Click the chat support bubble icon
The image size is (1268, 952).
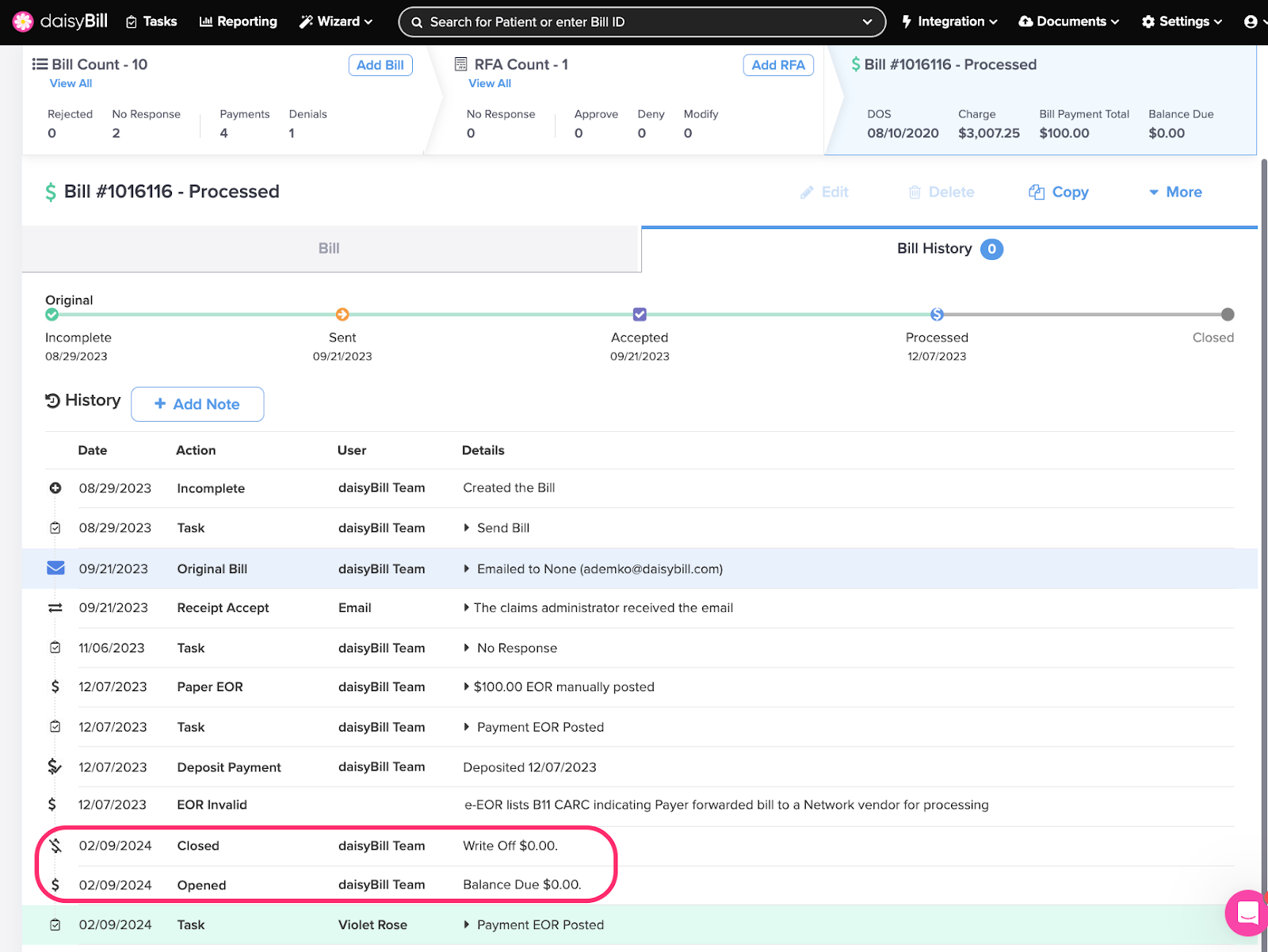pyautogui.click(x=1247, y=912)
